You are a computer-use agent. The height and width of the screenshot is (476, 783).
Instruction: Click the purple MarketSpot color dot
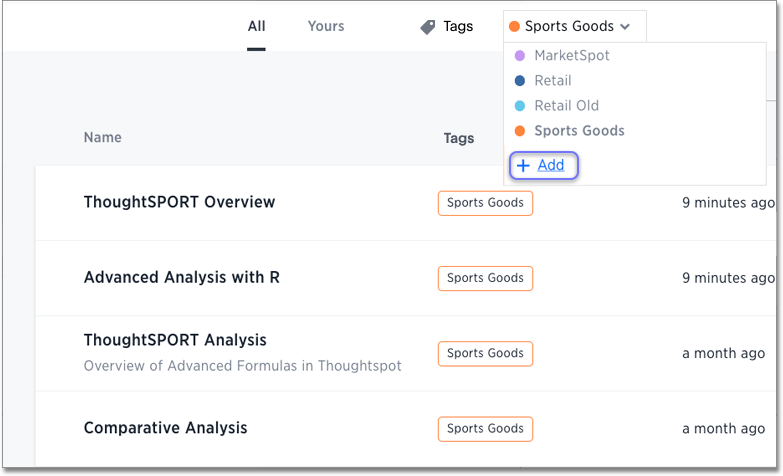click(x=519, y=56)
